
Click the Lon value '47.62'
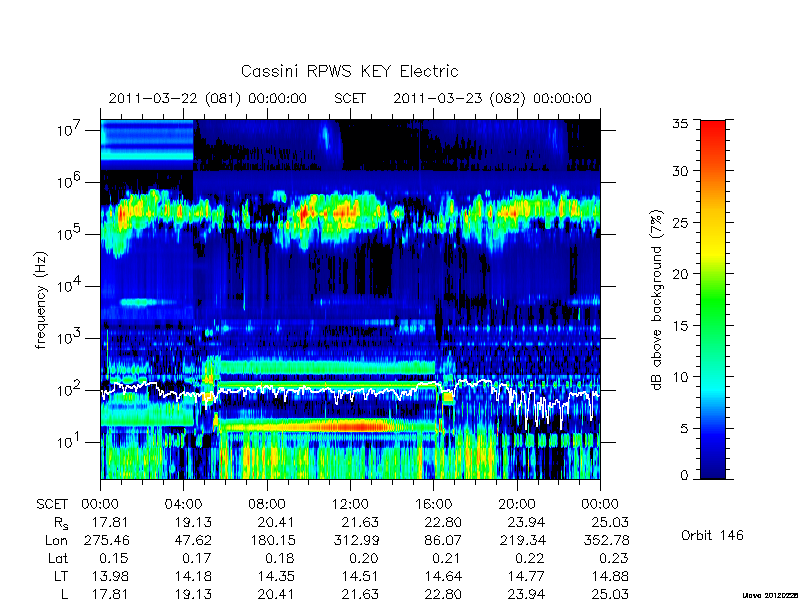(x=193, y=540)
